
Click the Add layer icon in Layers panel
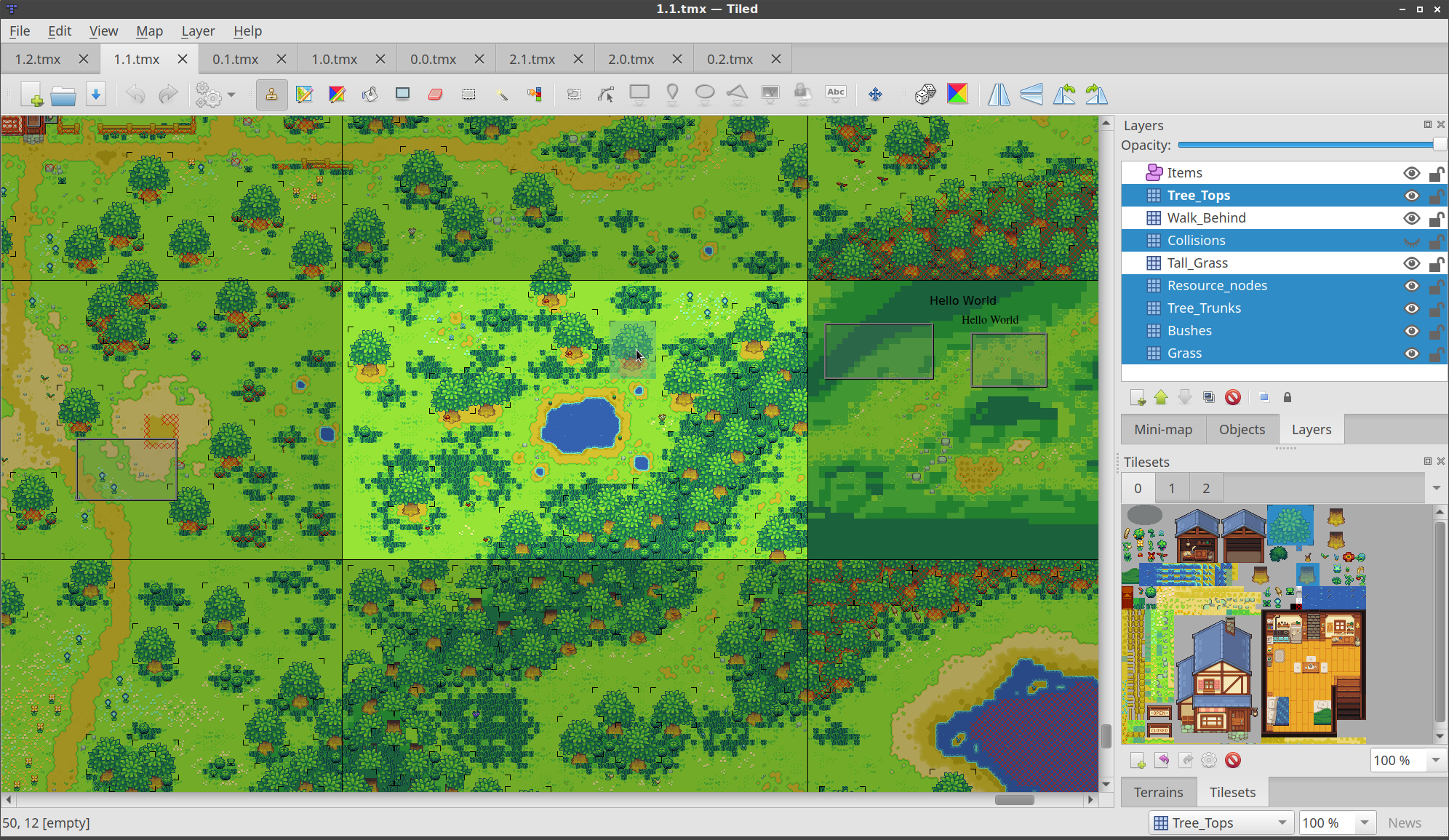[x=1137, y=396]
